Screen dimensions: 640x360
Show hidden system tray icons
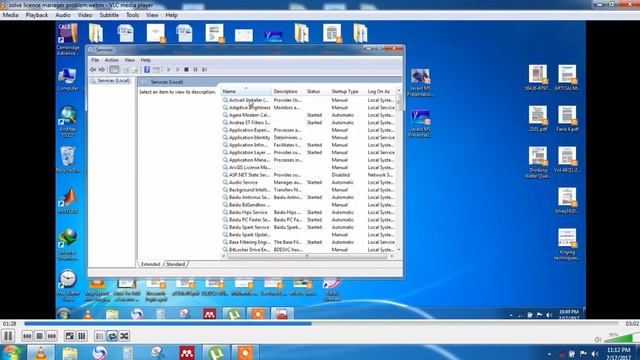coord(549,354)
